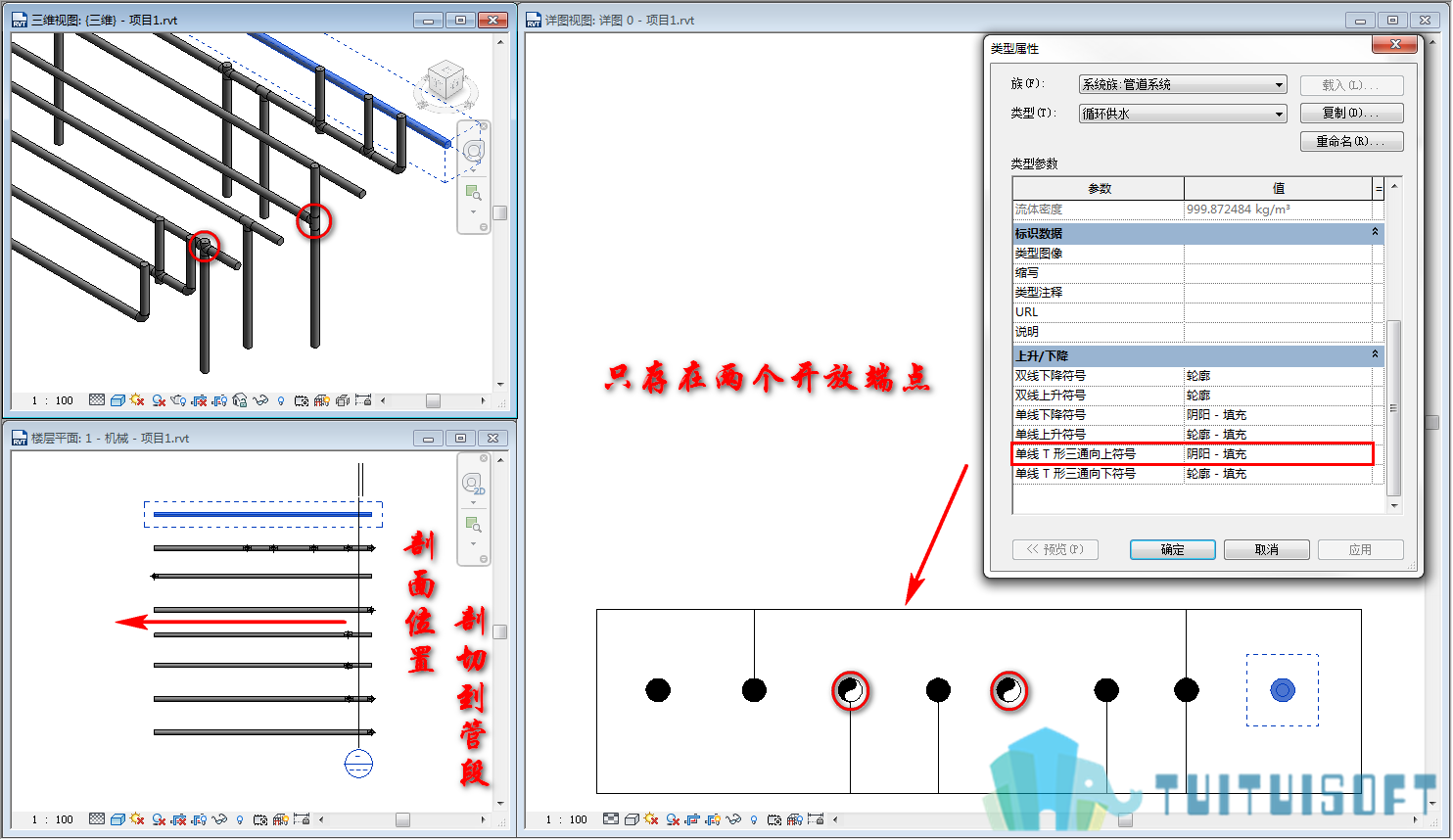This screenshot has width=1453, height=840.
Task: Open the 类型 type dropdown
Action: tap(1279, 115)
